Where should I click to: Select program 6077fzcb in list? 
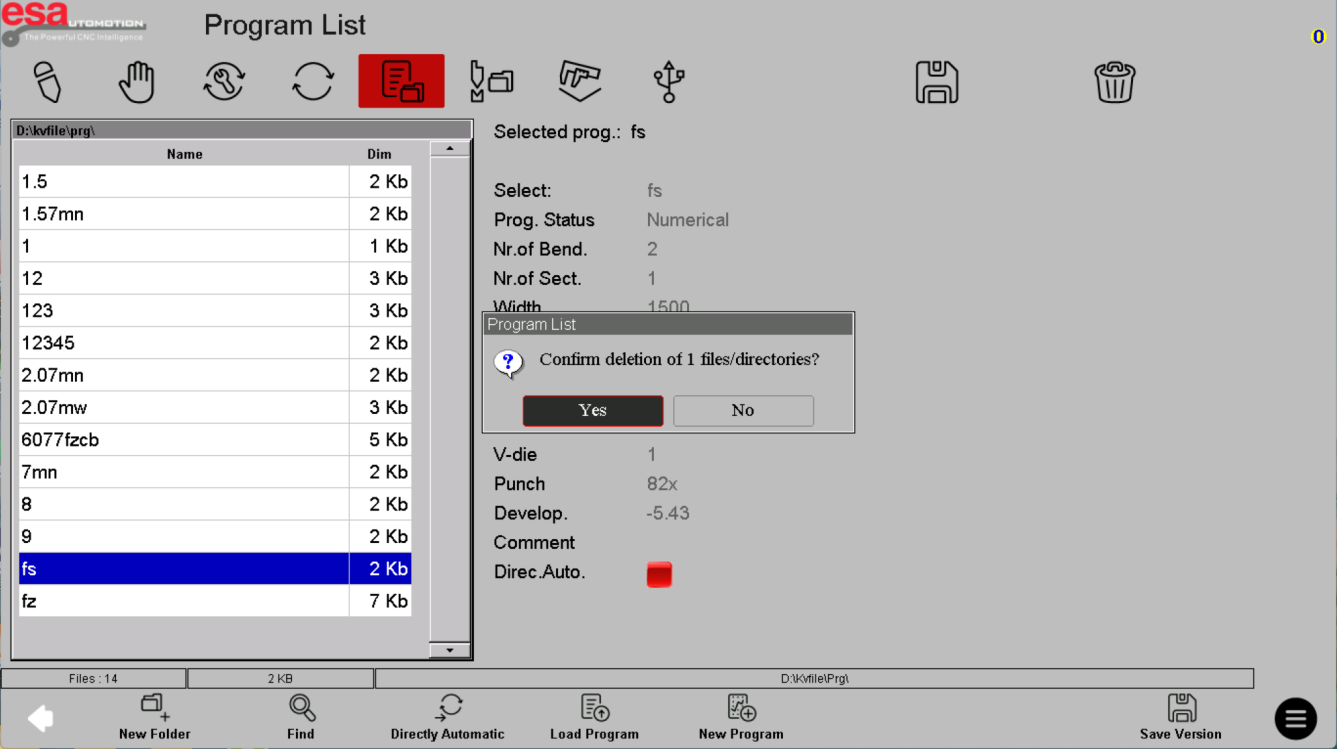[x=215, y=440]
